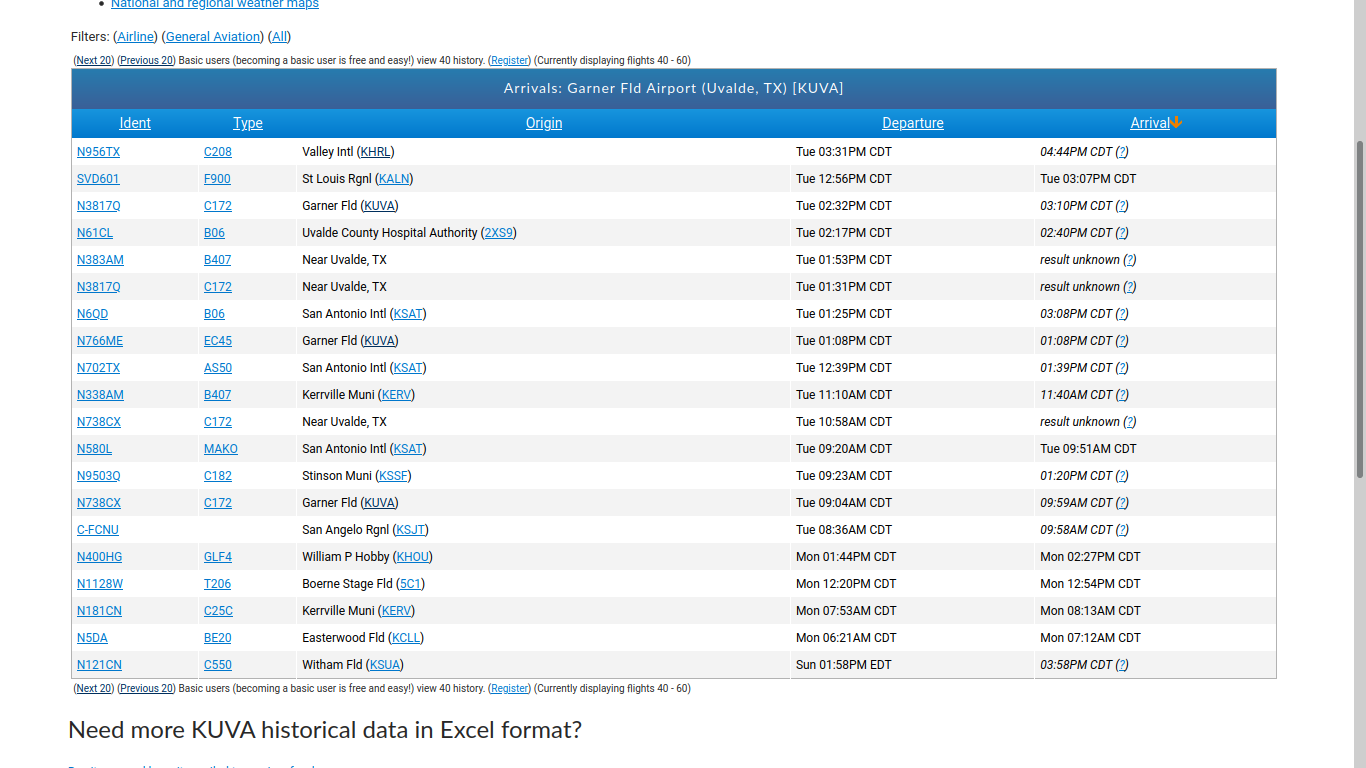Open flight N181CN
This screenshot has width=1366, height=768.
tap(99, 611)
